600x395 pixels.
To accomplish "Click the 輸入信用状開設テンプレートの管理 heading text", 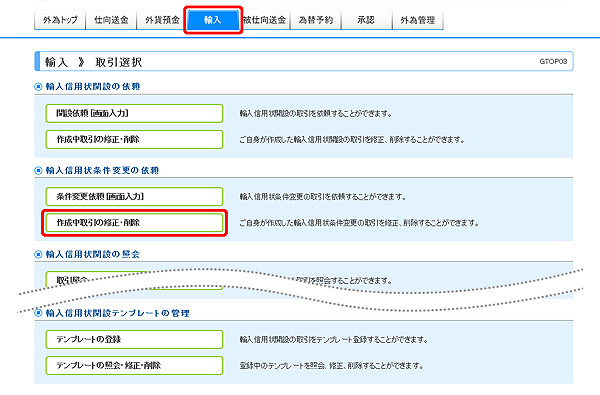I will (x=117, y=313).
